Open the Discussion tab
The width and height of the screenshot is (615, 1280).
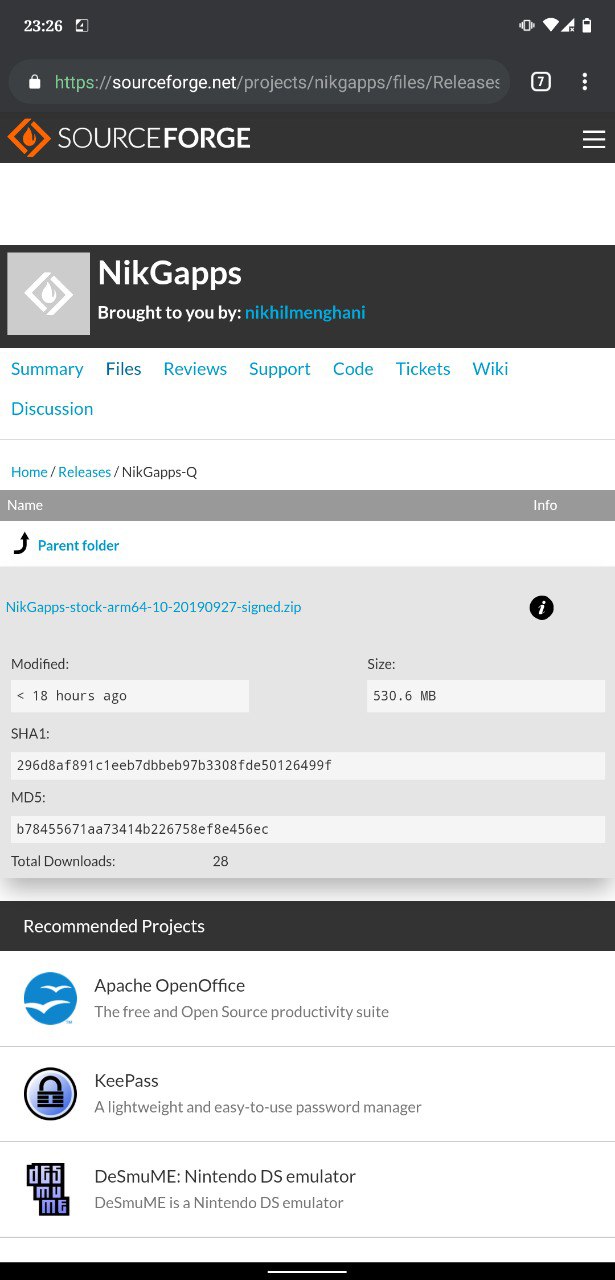click(52, 409)
